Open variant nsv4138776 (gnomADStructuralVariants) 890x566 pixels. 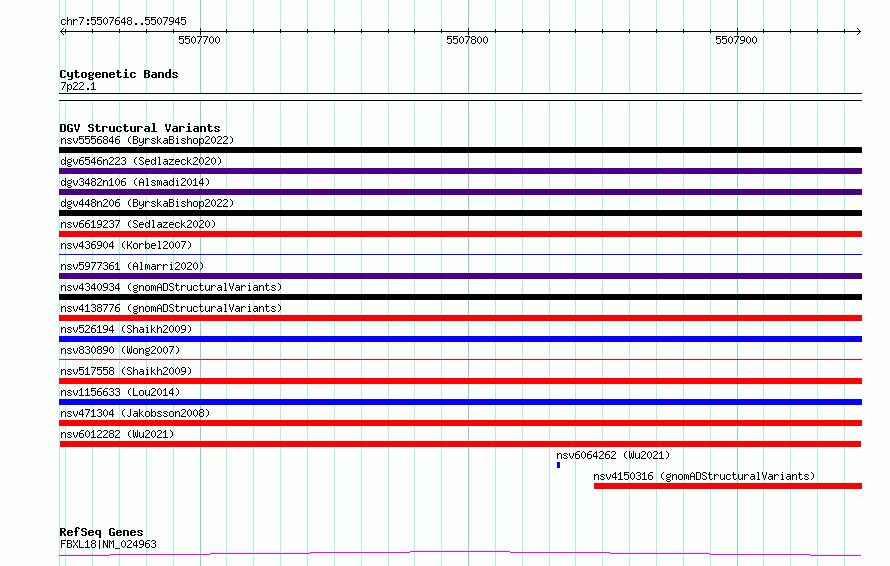coord(171,308)
